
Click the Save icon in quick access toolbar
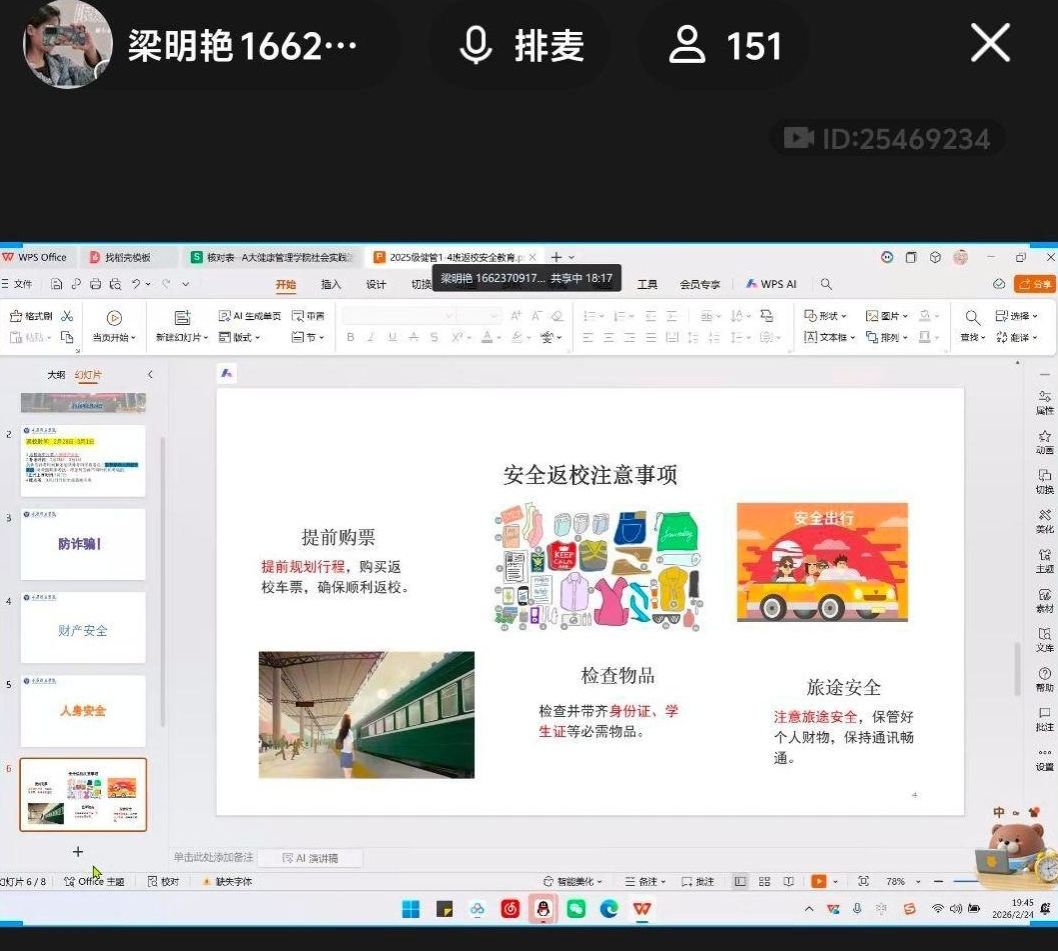(x=57, y=284)
